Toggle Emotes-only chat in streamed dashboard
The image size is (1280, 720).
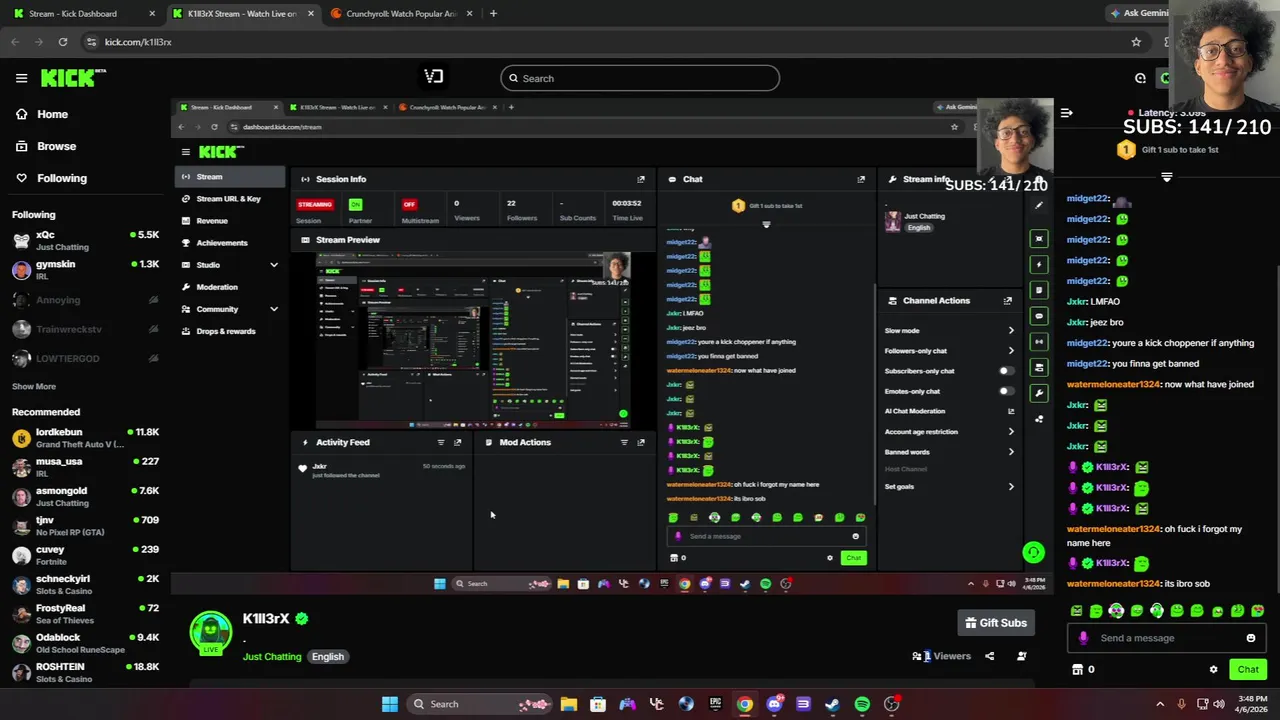(1007, 391)
